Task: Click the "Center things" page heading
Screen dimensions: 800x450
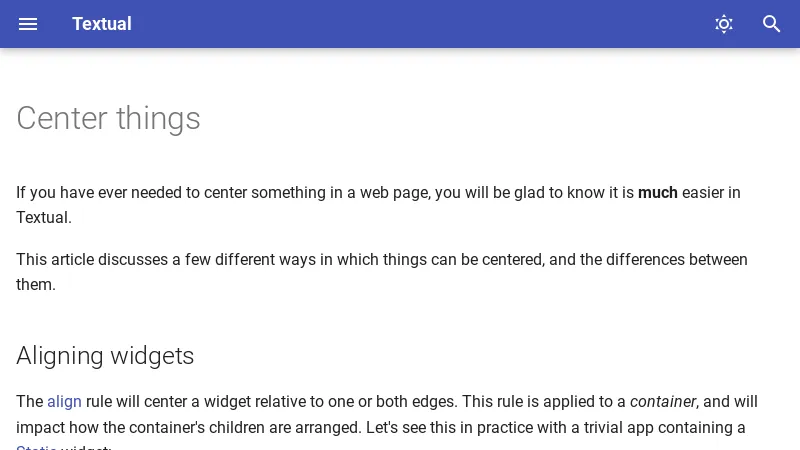Action: pos(108,118)
